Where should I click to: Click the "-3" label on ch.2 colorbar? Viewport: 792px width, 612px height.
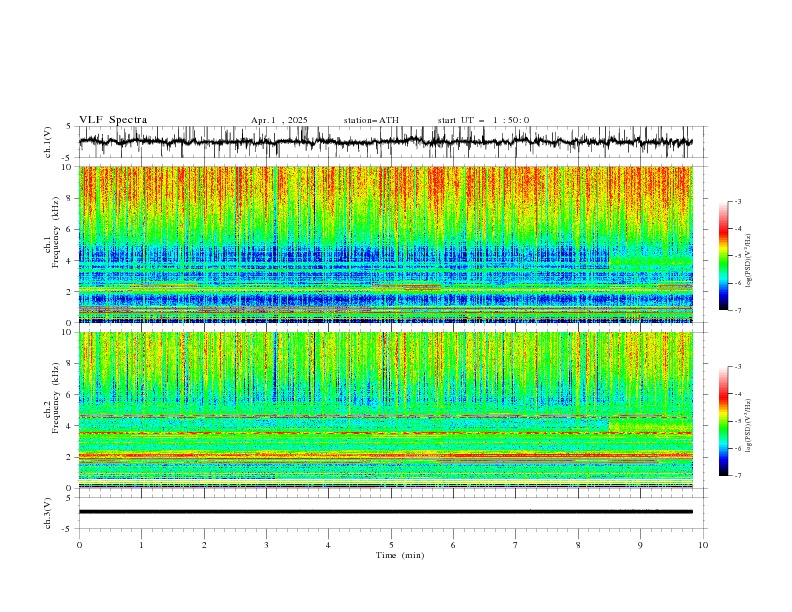(738, 367)
